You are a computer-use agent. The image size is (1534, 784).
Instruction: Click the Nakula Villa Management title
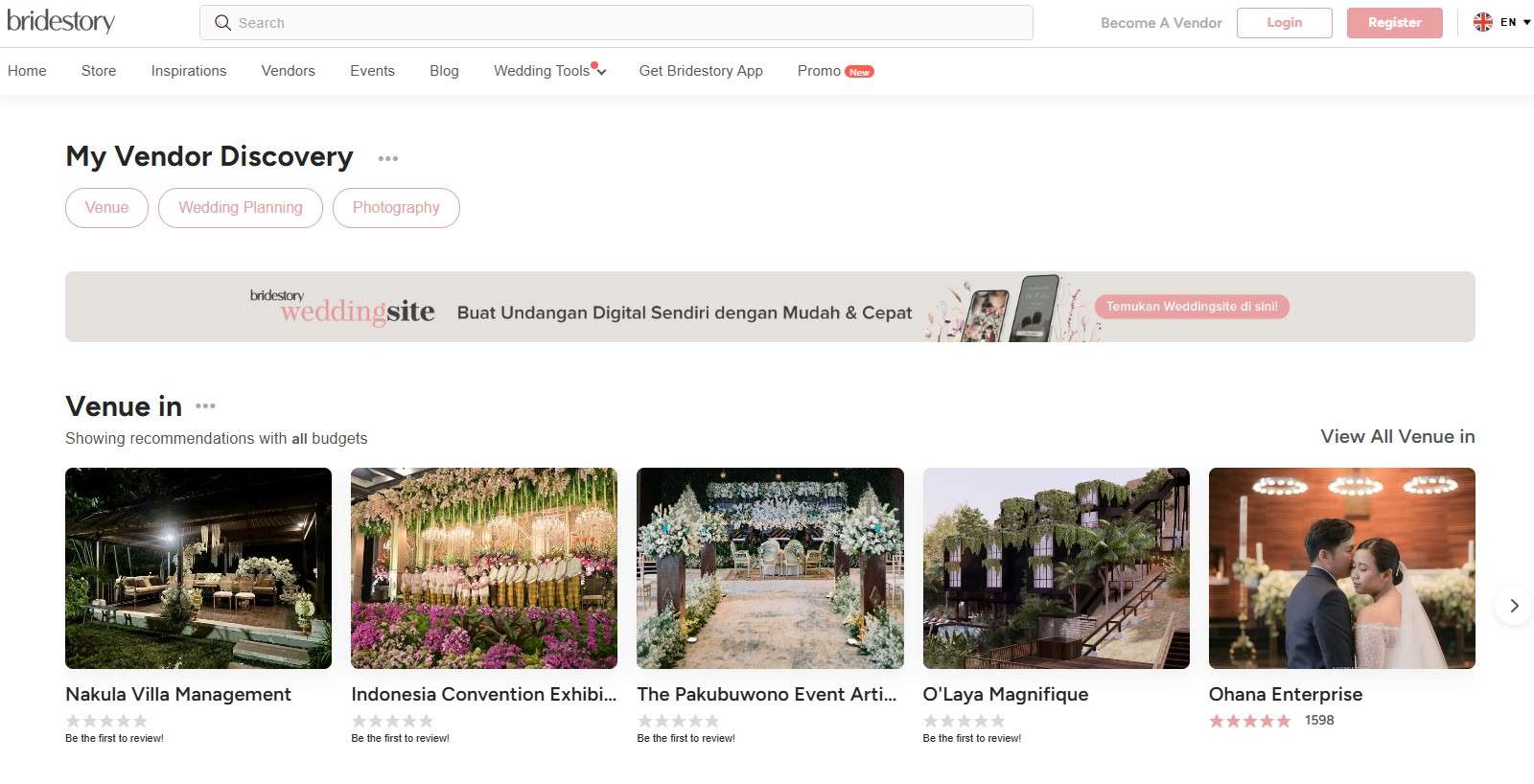pyautogui.click(x=178, y=695)
